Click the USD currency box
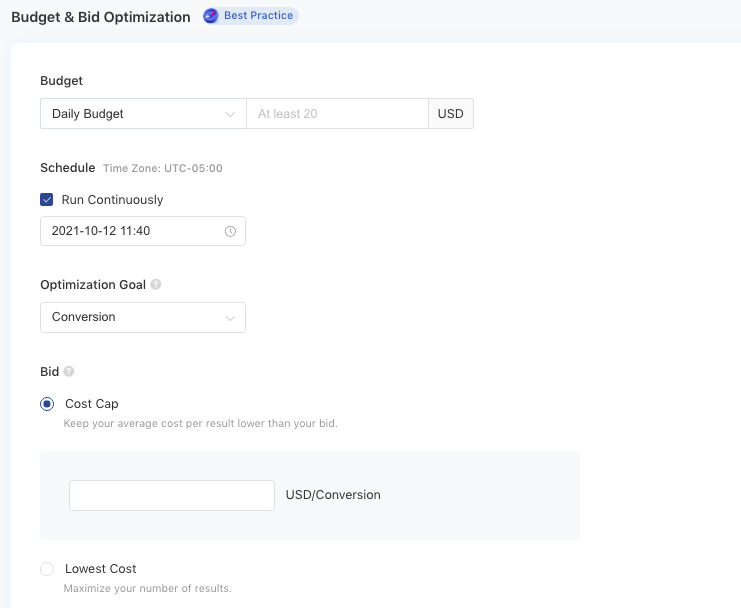 tap(451, 113)
